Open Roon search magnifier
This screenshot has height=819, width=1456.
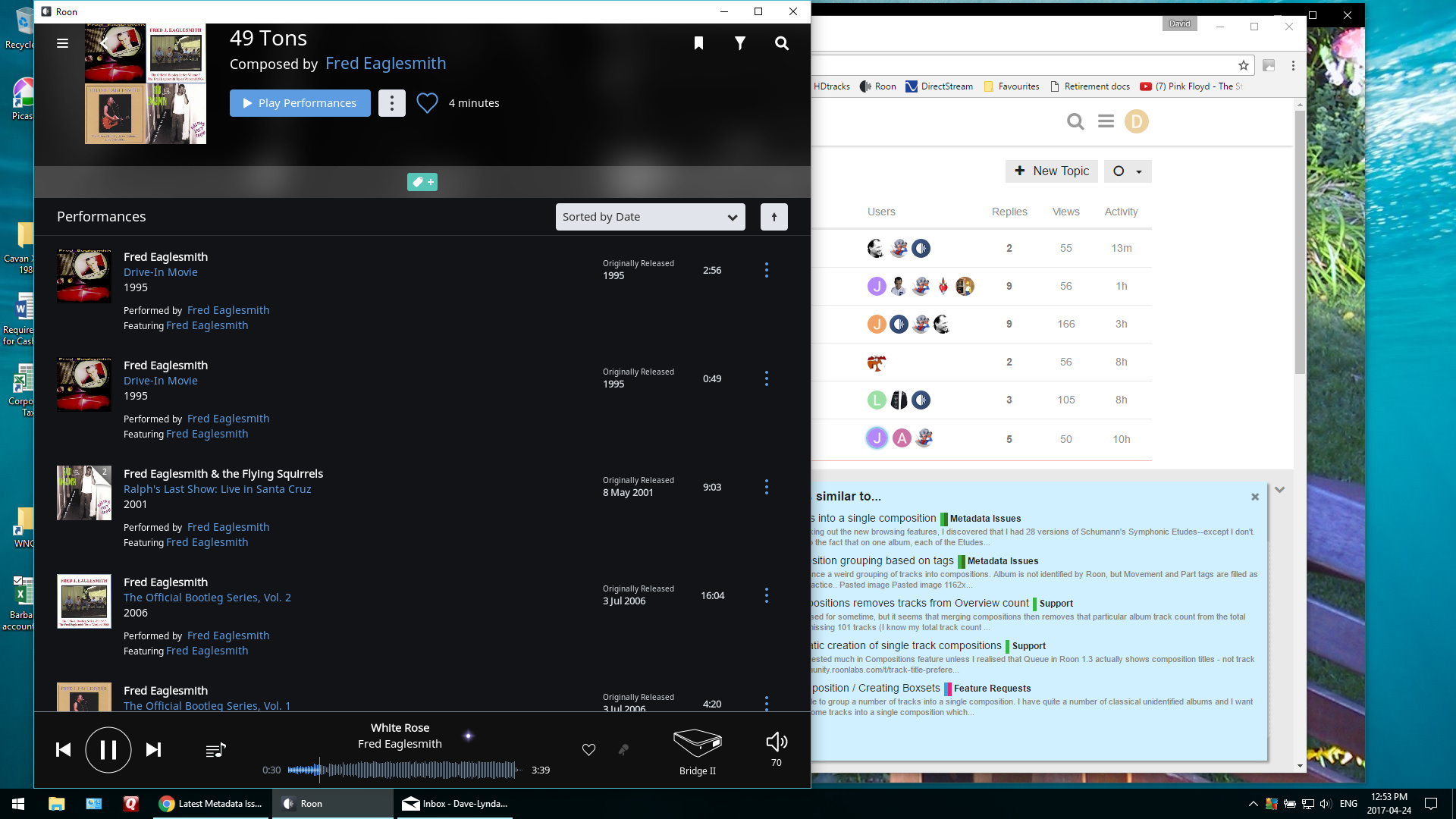(782, 43)
